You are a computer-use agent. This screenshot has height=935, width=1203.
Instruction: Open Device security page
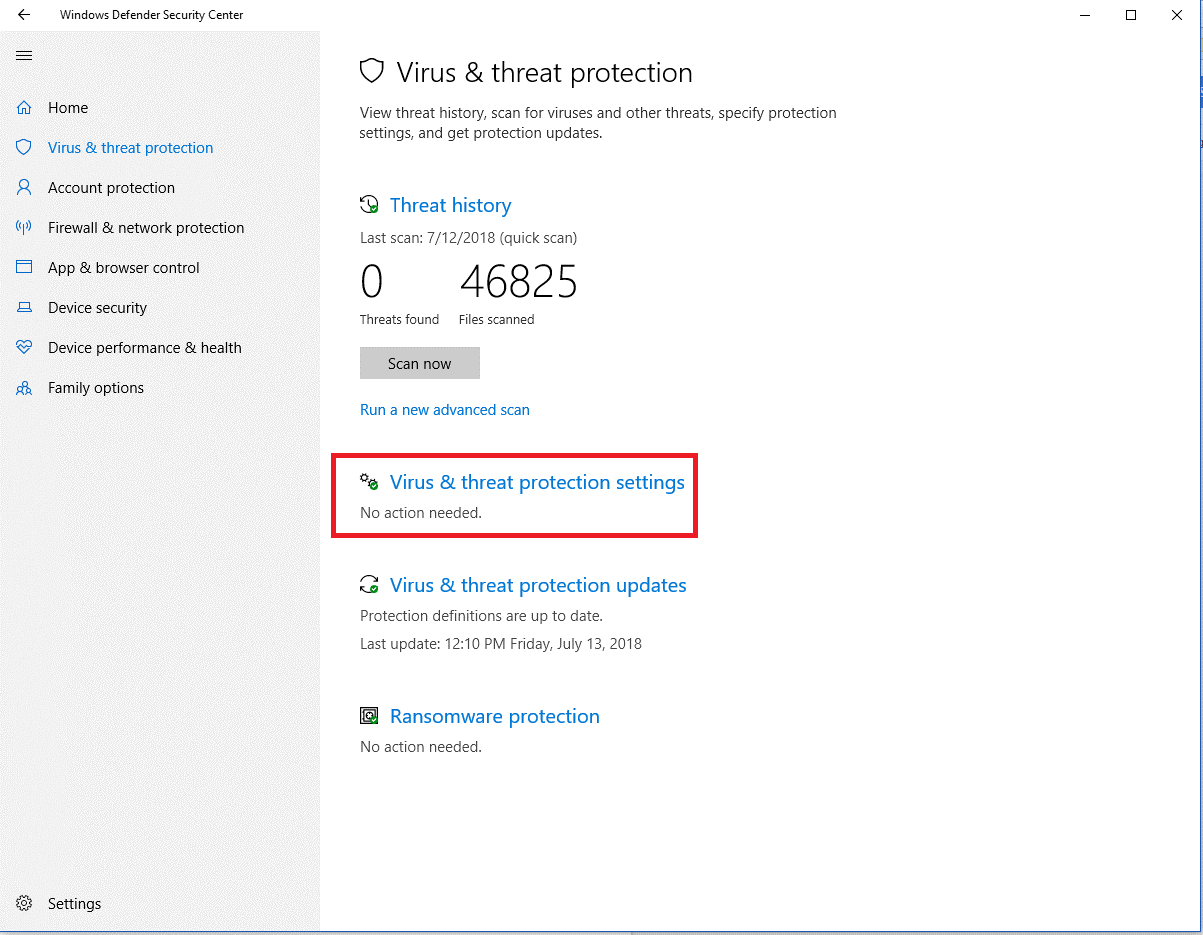(x=97, y=308)
